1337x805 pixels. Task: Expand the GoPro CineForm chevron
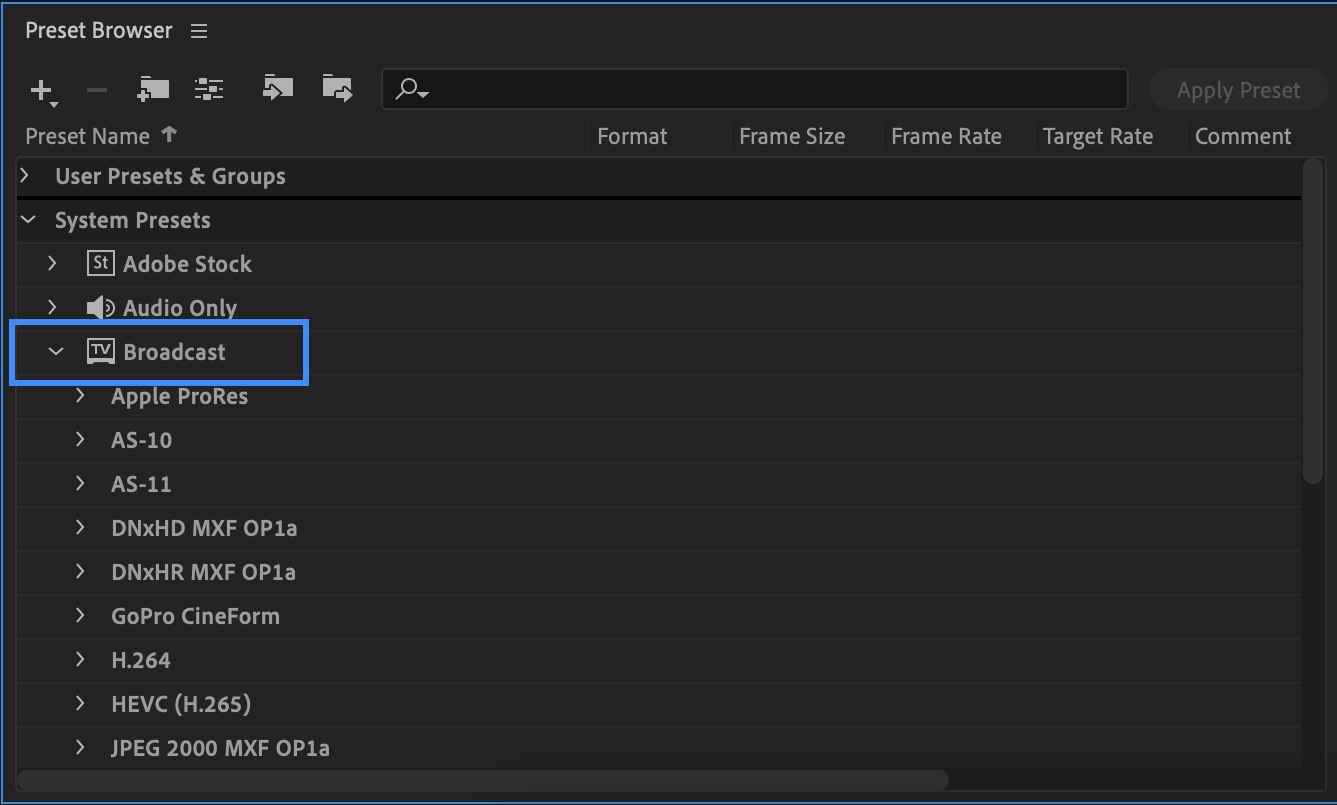[81, 616]
